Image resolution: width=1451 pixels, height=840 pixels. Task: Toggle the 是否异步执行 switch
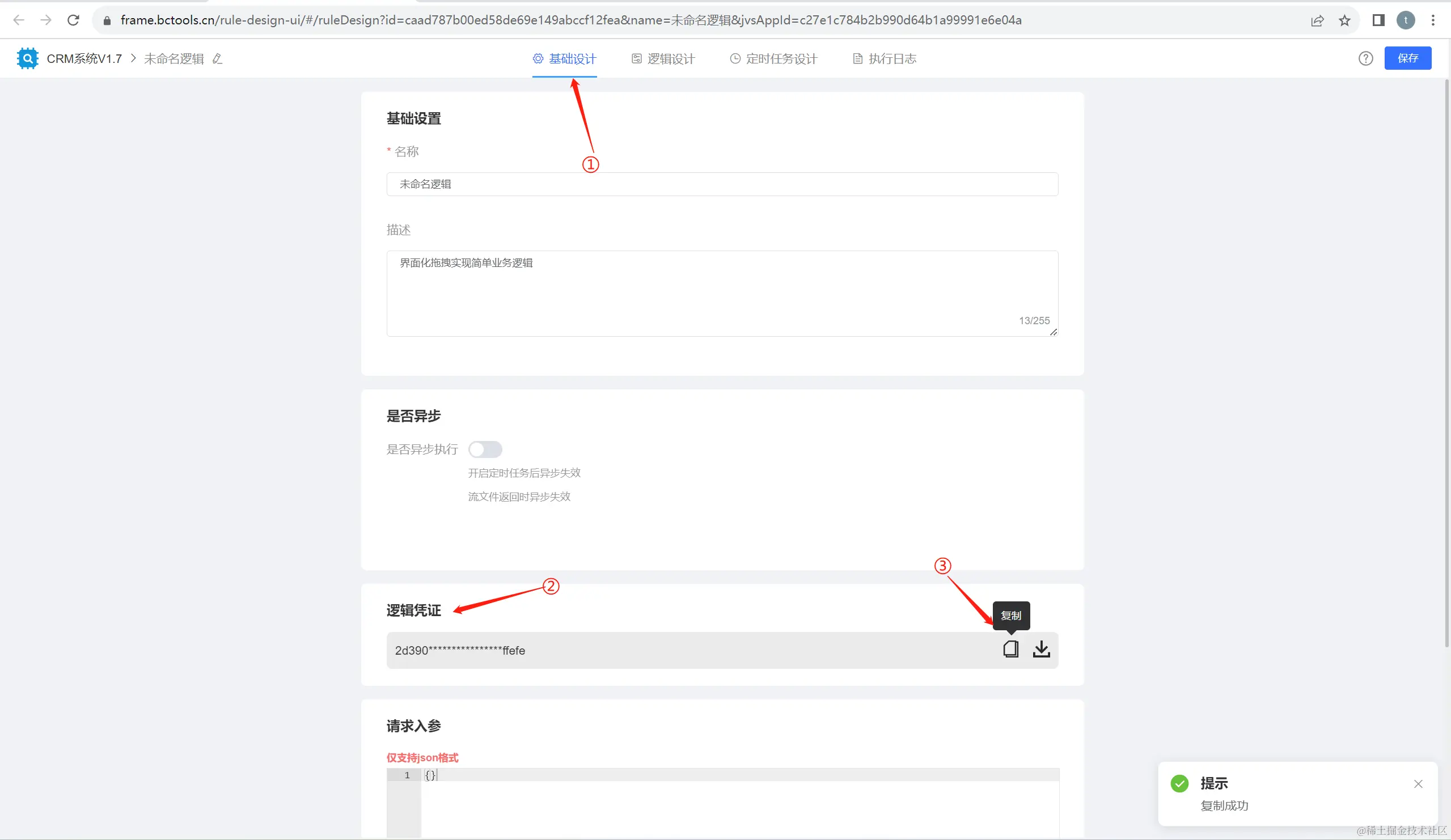coord(485,449)
